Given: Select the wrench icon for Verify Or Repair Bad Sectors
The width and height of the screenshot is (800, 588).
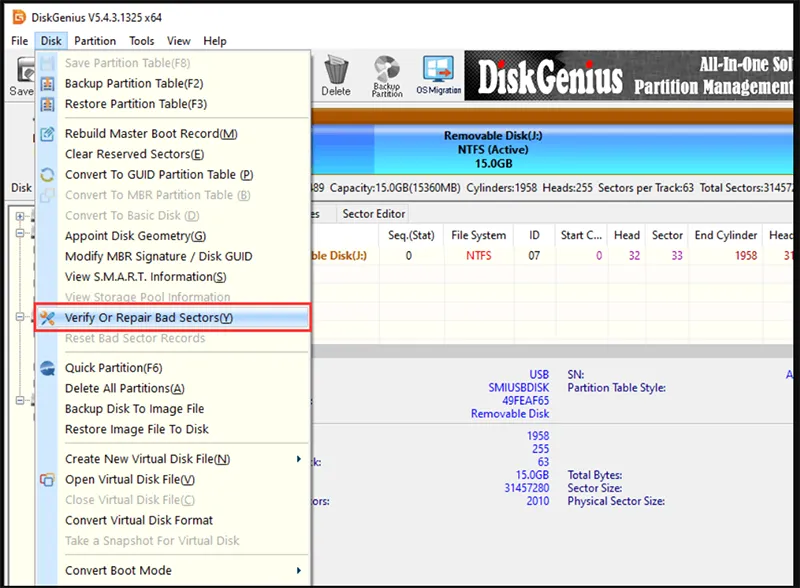Looking at the screenshot, I should [x=47, y=318].
